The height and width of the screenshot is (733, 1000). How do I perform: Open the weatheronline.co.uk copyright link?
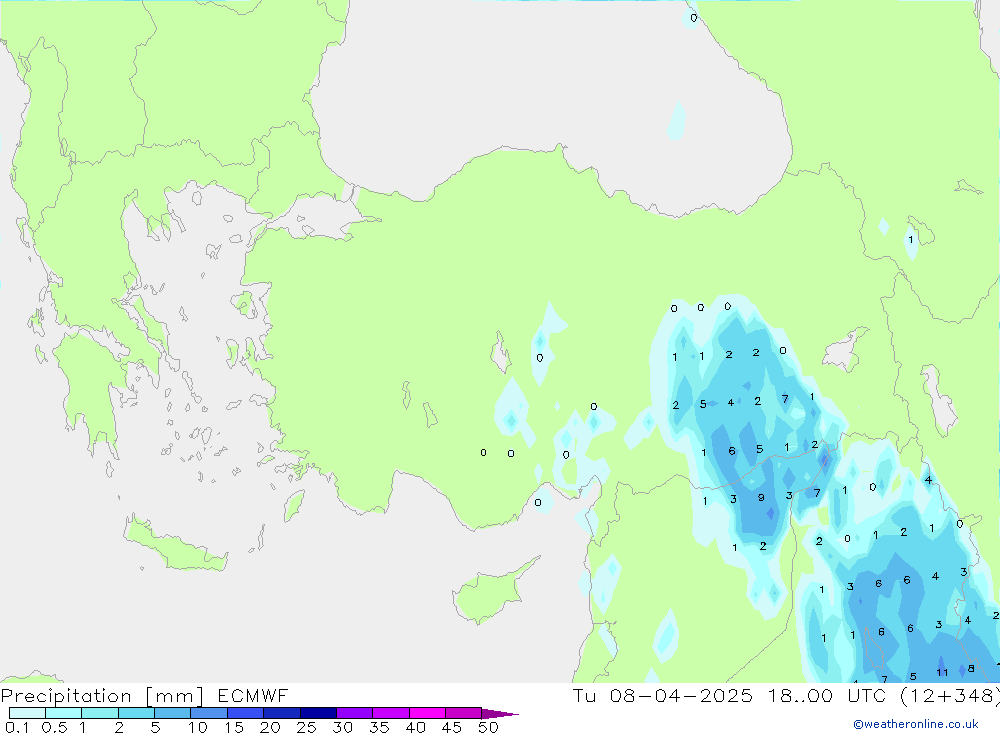click(x=915, y=724)
